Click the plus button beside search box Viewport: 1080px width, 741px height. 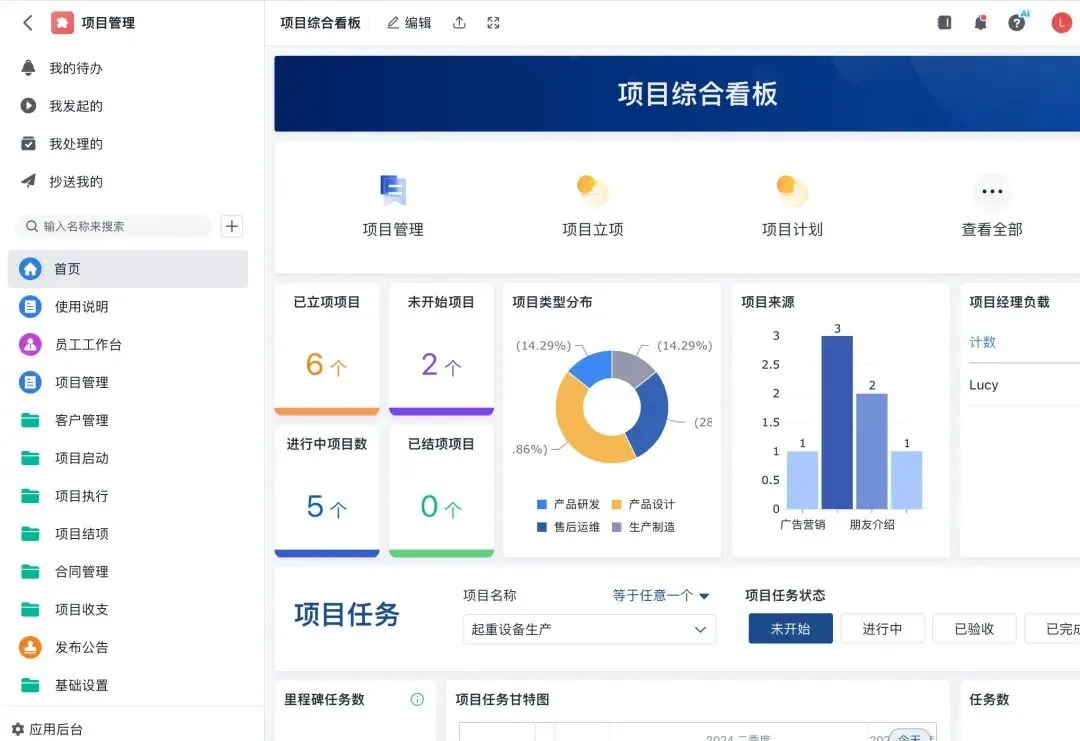click(232, 226)
